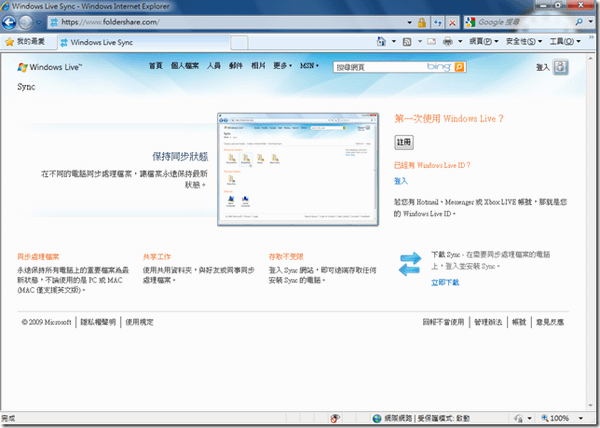
Task: Open the 首頁 nav link
Action: tap(155, 66)
